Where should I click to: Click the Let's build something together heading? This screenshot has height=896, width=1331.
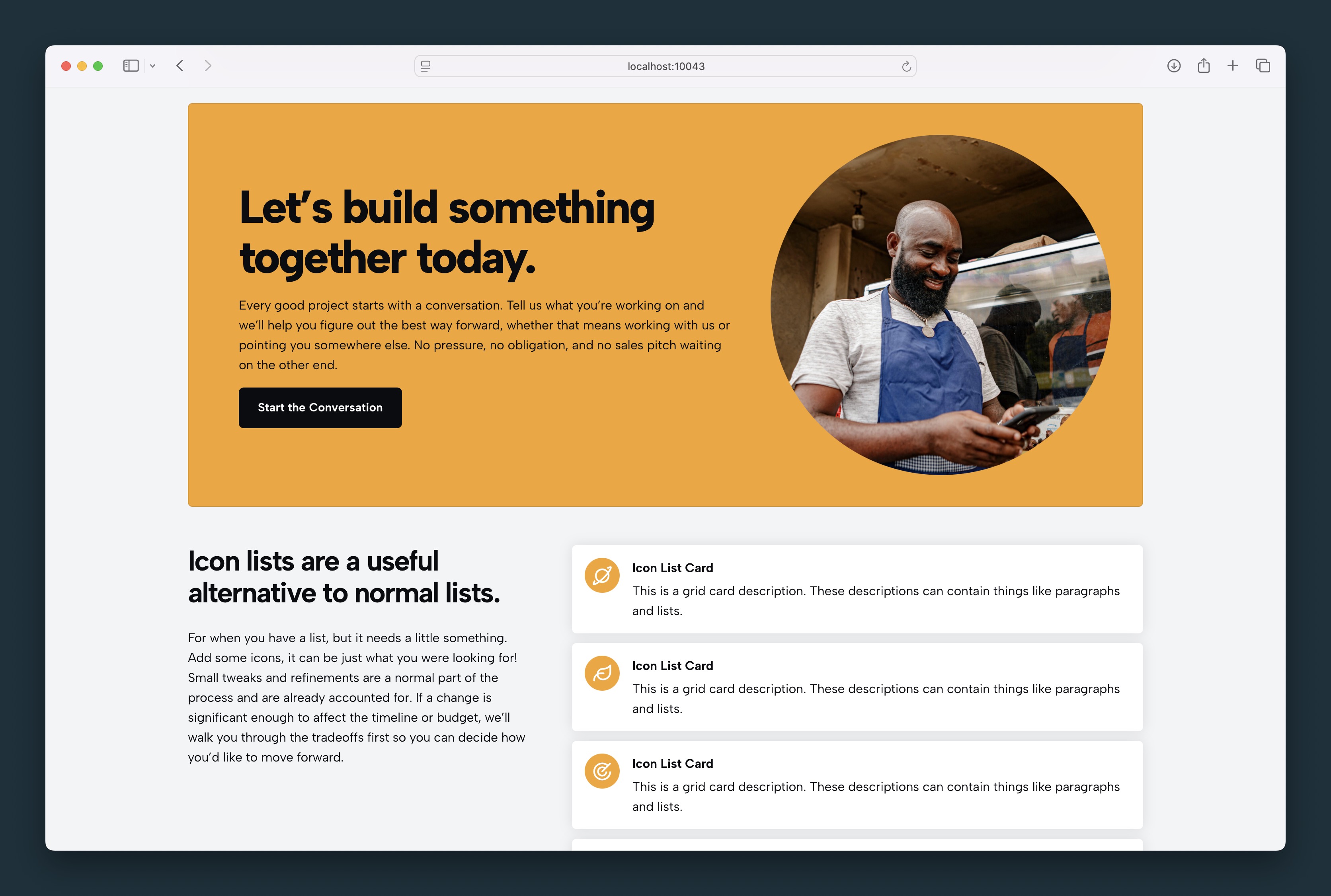(x=447, y=233)
